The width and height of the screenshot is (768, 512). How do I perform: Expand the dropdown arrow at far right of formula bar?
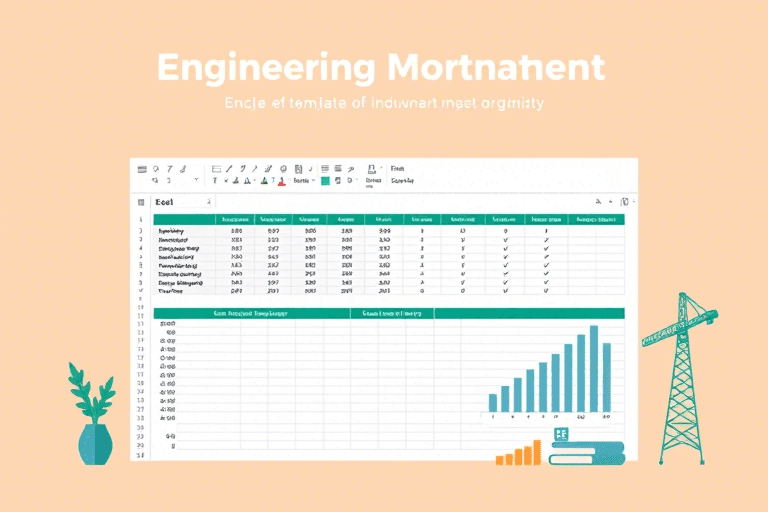(633, 202)
